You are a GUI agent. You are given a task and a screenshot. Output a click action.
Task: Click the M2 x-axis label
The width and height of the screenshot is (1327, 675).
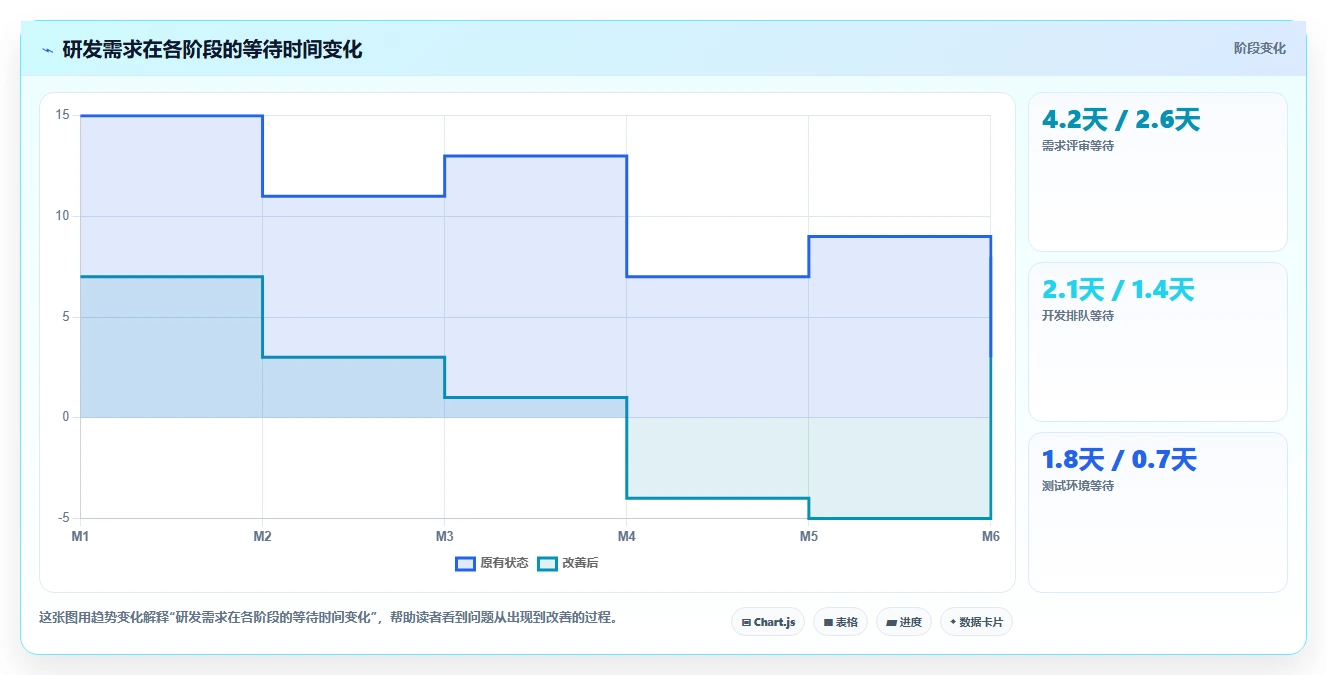click(262, 537)
